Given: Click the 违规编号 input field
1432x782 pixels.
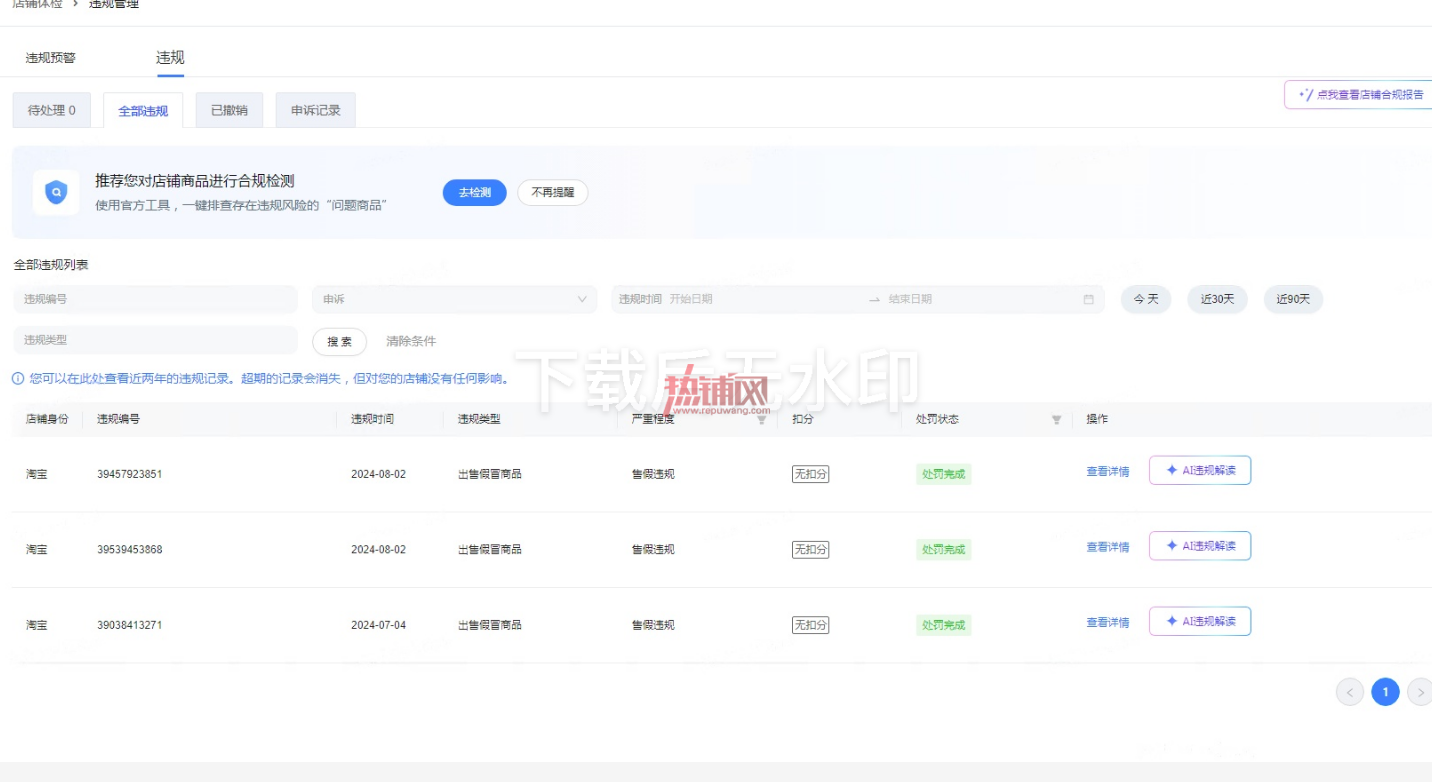Looking at the screenshot, I should [155, 299].
